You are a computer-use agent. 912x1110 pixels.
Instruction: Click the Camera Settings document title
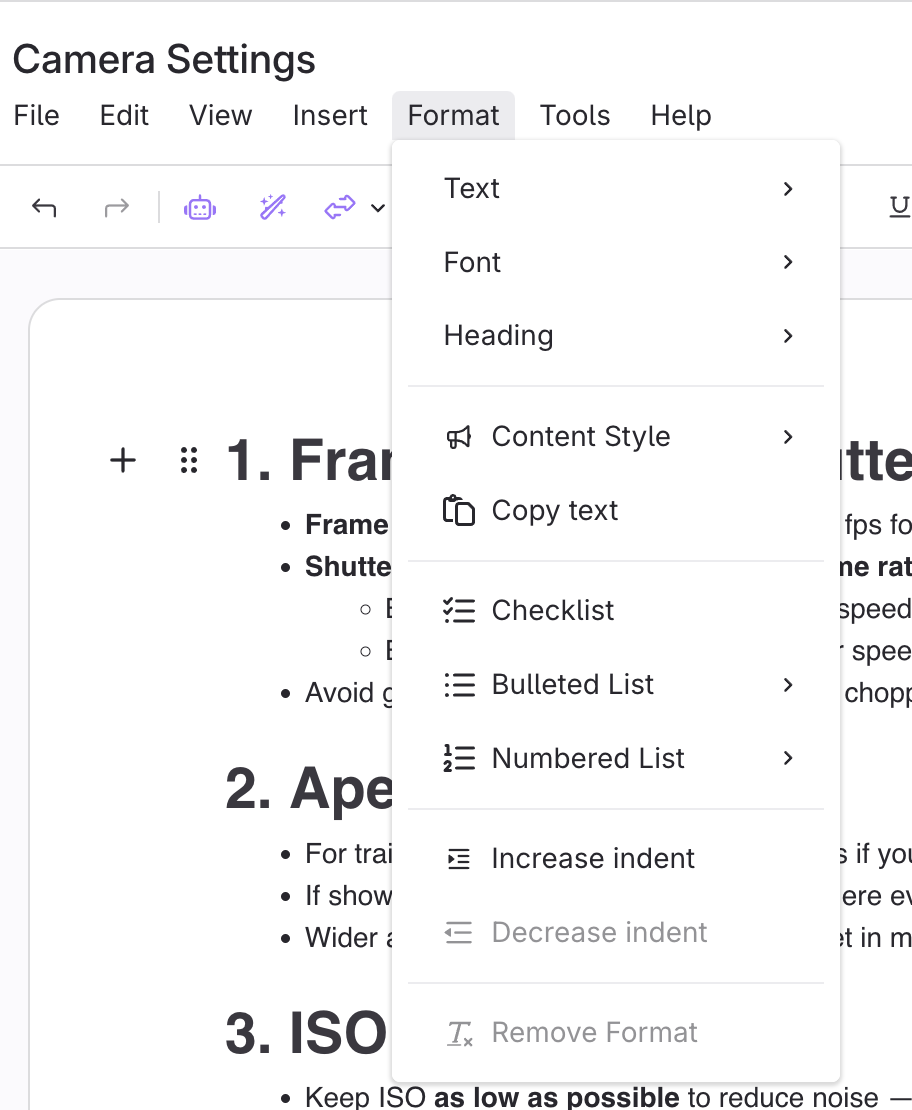164,60
